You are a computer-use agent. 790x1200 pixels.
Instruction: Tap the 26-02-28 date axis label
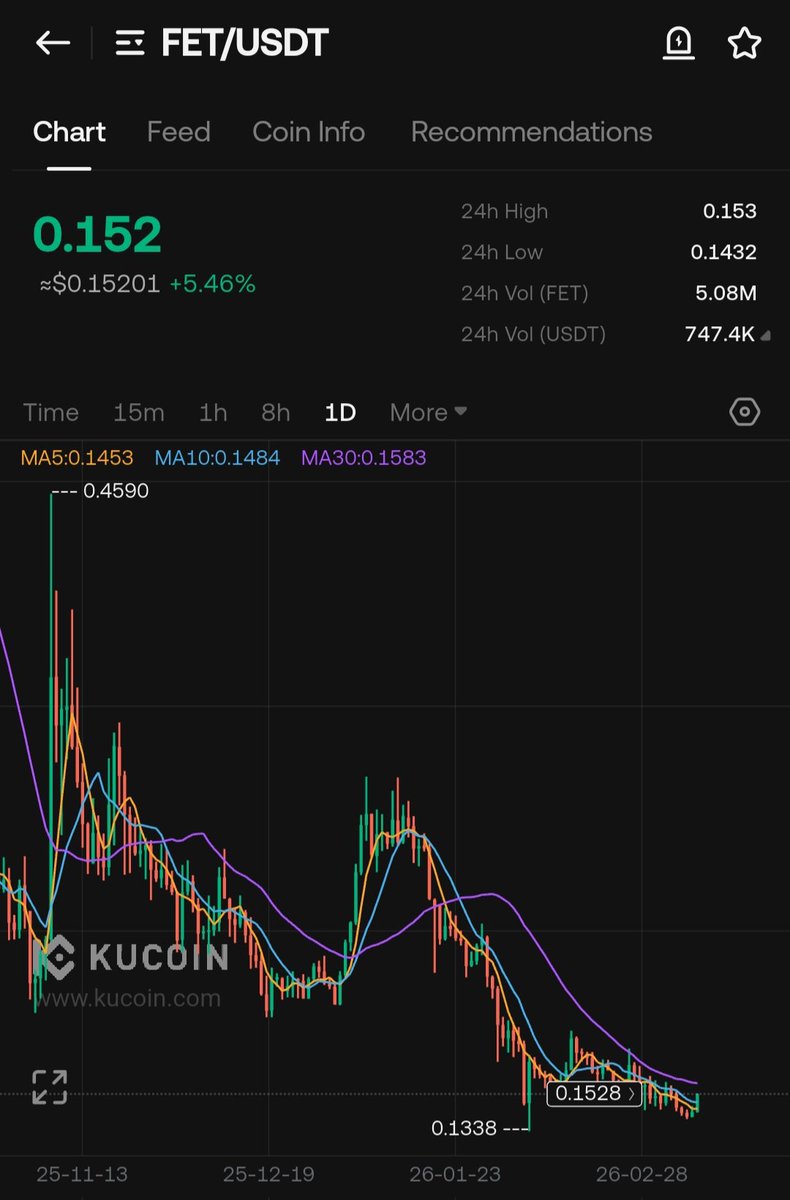(641, 1174)
